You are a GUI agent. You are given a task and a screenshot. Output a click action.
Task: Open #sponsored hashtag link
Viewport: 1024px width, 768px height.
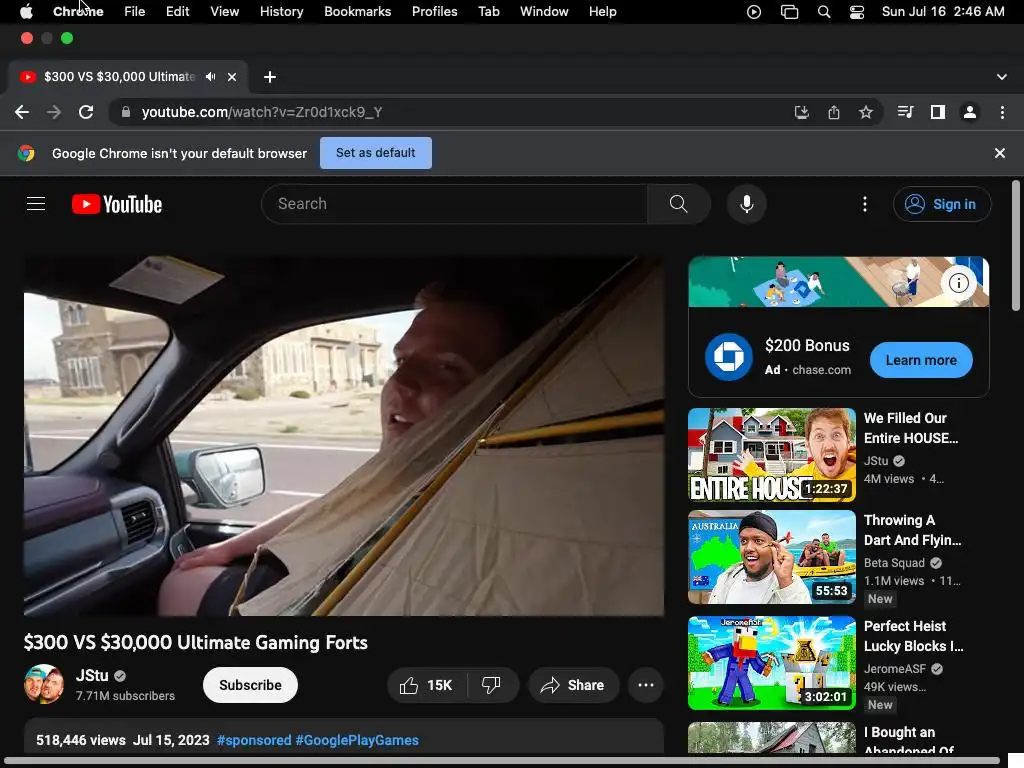(x=254, y=740)
